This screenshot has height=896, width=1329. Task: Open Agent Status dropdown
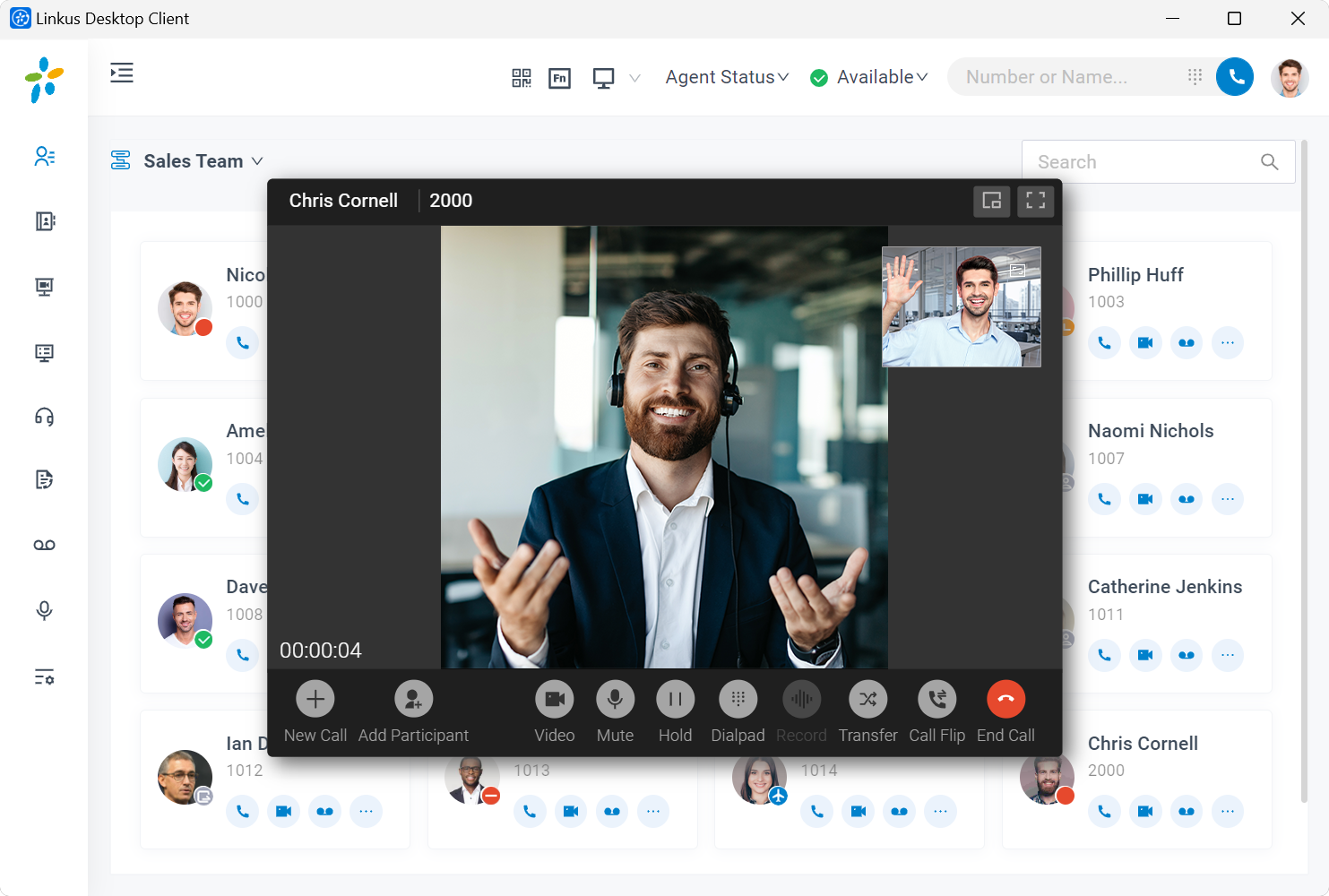tap(727, 77)
